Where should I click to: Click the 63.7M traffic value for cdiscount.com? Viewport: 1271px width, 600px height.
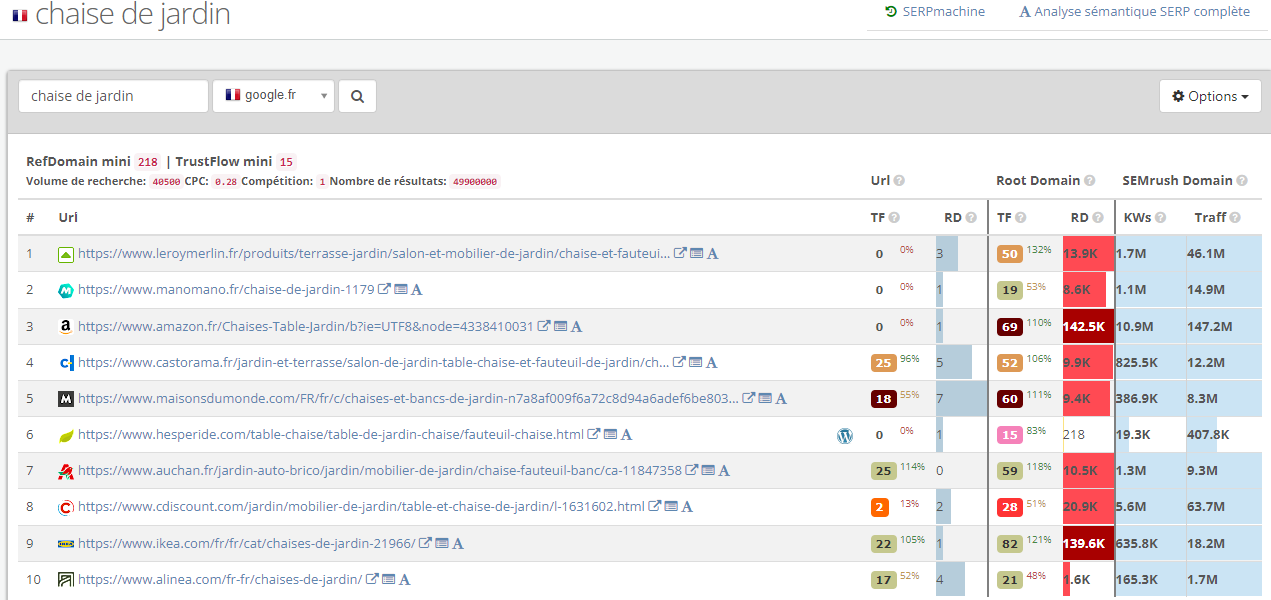point(1206,506)
